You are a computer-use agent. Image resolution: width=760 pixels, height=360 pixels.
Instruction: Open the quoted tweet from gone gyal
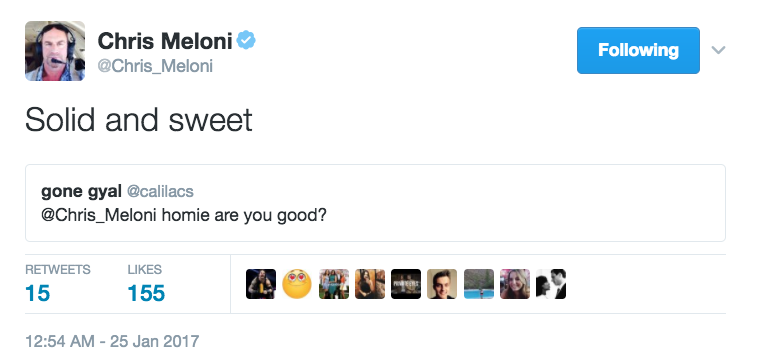pos(375,203)
